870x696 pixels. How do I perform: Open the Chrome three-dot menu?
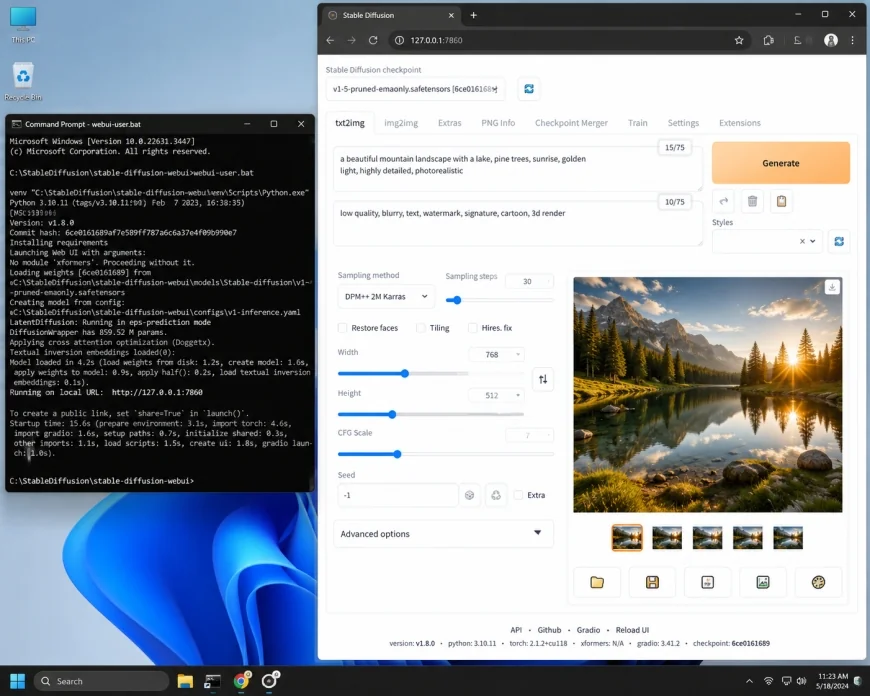coord(853,40)
